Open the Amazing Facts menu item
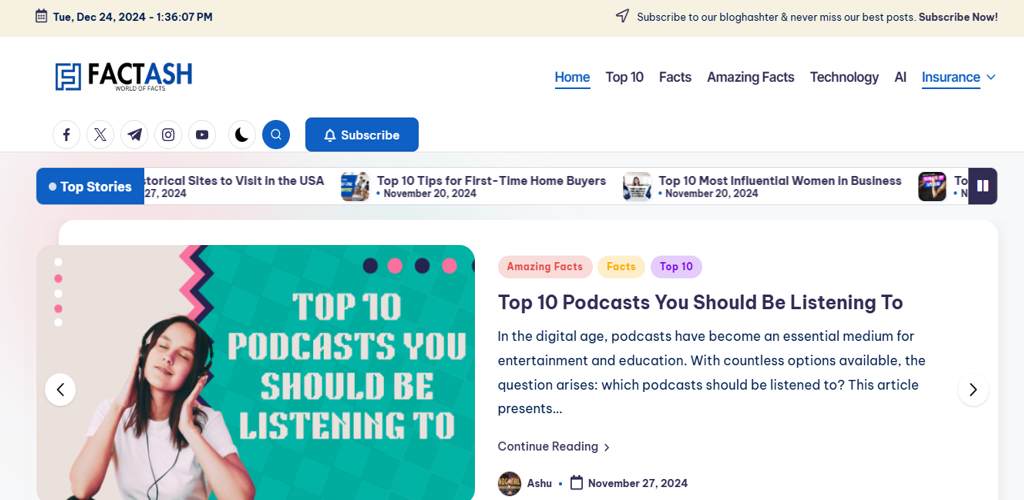This screenshot has width=1024, height=500. [x=750, y=77]
